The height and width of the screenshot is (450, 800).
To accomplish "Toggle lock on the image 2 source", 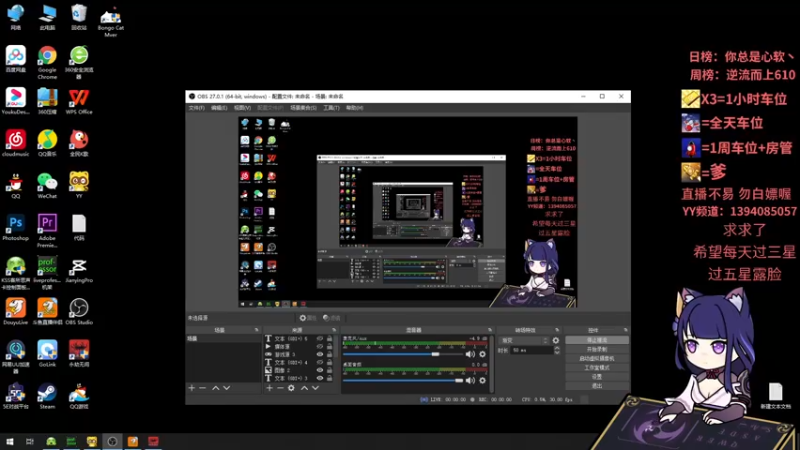I will pos(330,370).
